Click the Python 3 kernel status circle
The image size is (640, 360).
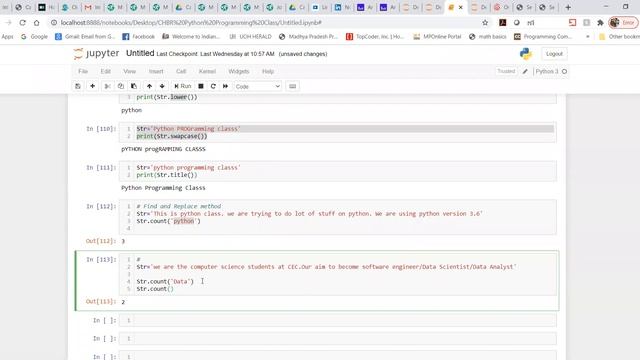[x=564, y=71]
